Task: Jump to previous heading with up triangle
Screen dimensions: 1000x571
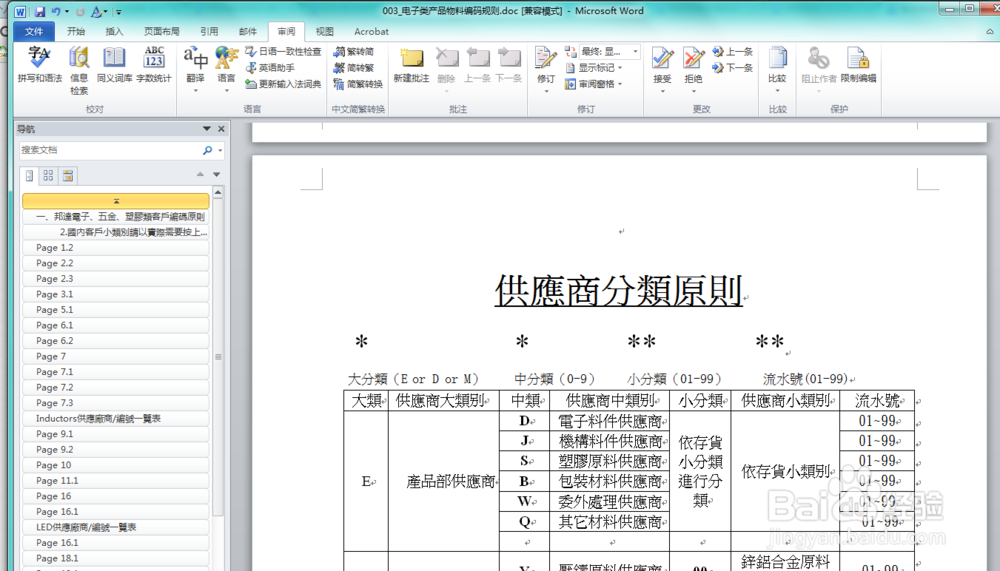Action: [200, 174]
